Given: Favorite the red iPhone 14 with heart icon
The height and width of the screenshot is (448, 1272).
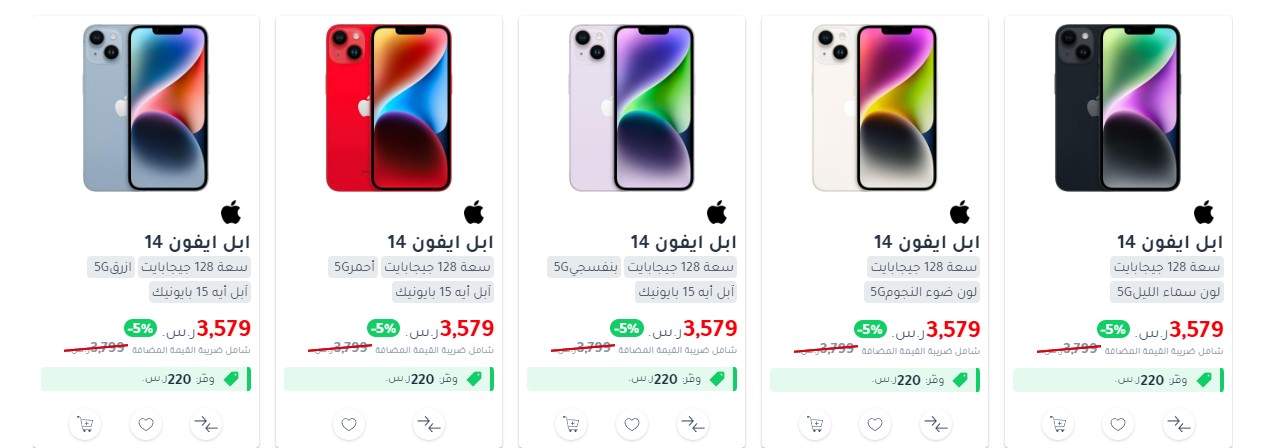Looking at the screenshot, I should coord(349,424).
